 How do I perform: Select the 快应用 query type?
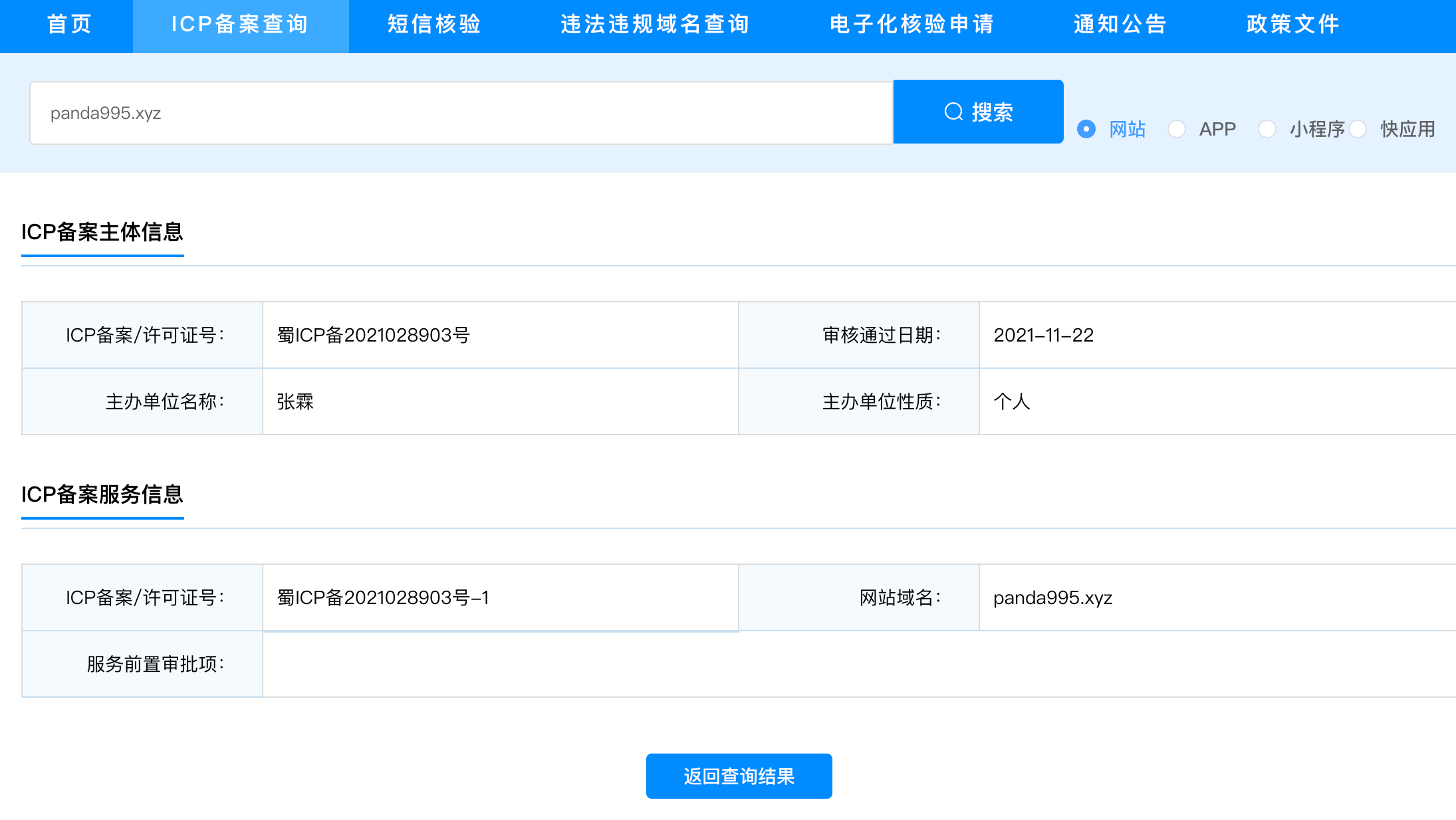pos(1359,129)
